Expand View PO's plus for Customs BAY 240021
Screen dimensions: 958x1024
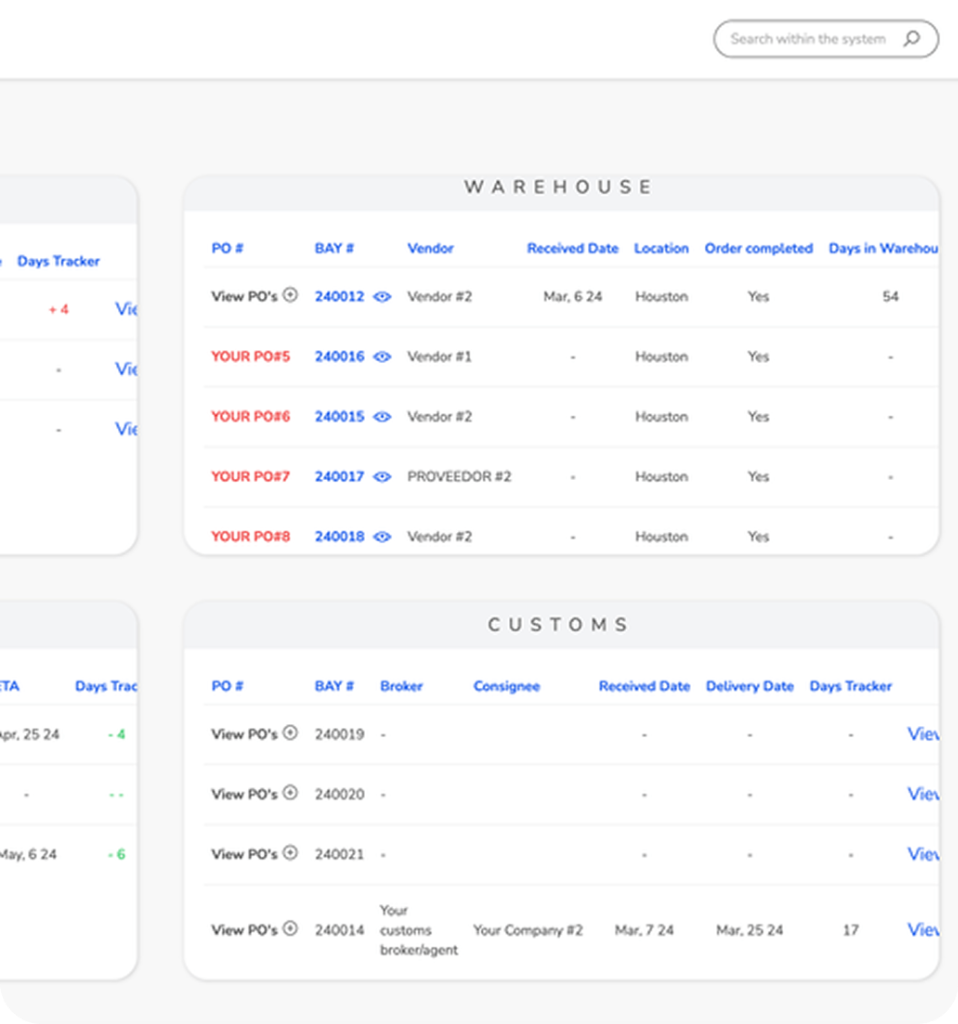point(291,853)
